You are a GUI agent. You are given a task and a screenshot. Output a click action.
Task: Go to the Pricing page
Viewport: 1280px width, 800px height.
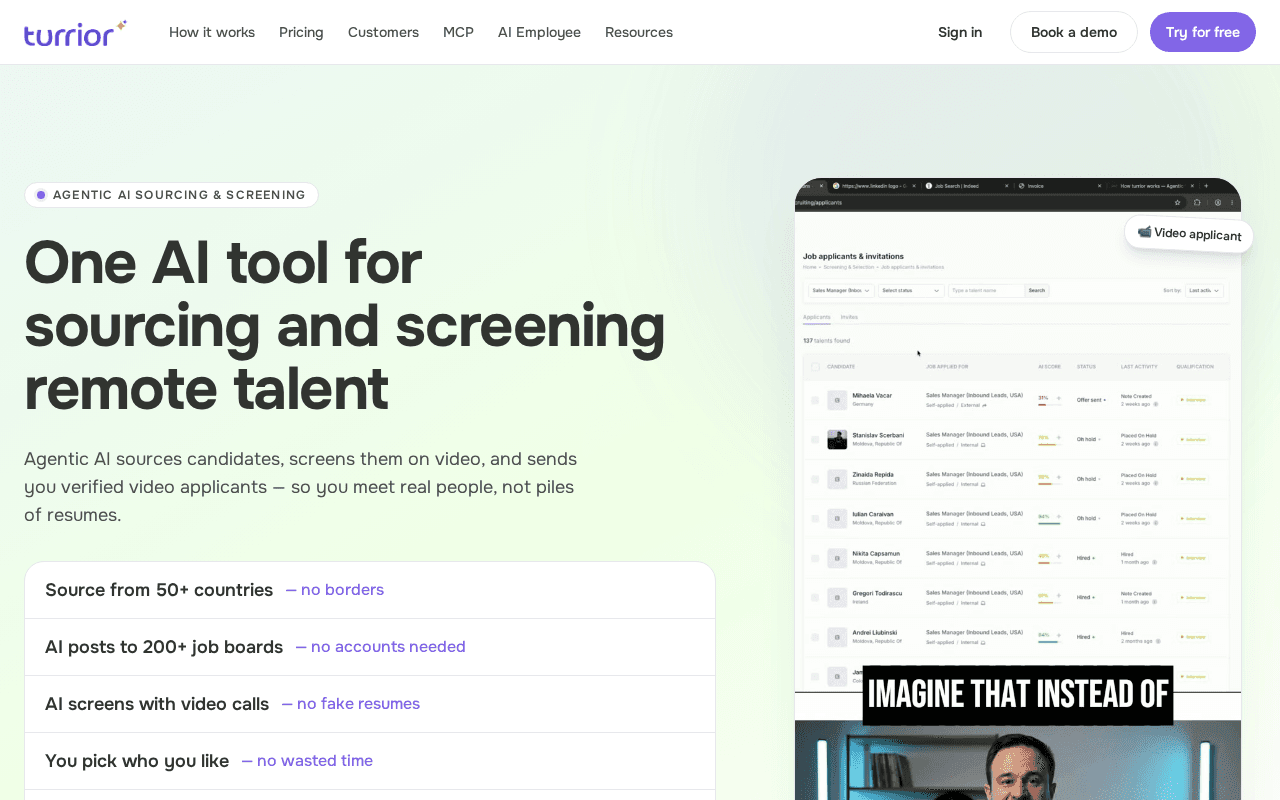click(x=301, y=32)
